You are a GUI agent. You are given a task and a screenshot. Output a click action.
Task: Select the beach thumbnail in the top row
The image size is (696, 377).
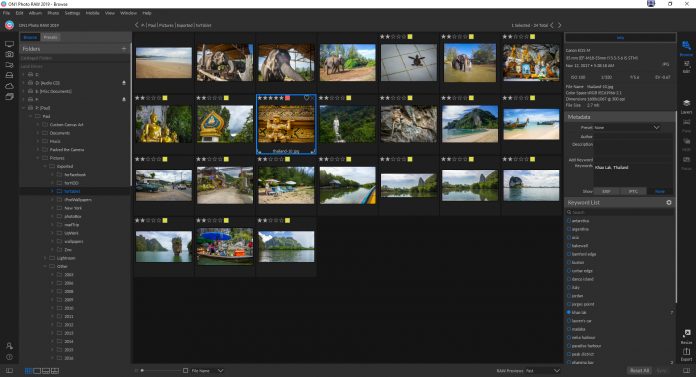164,63
